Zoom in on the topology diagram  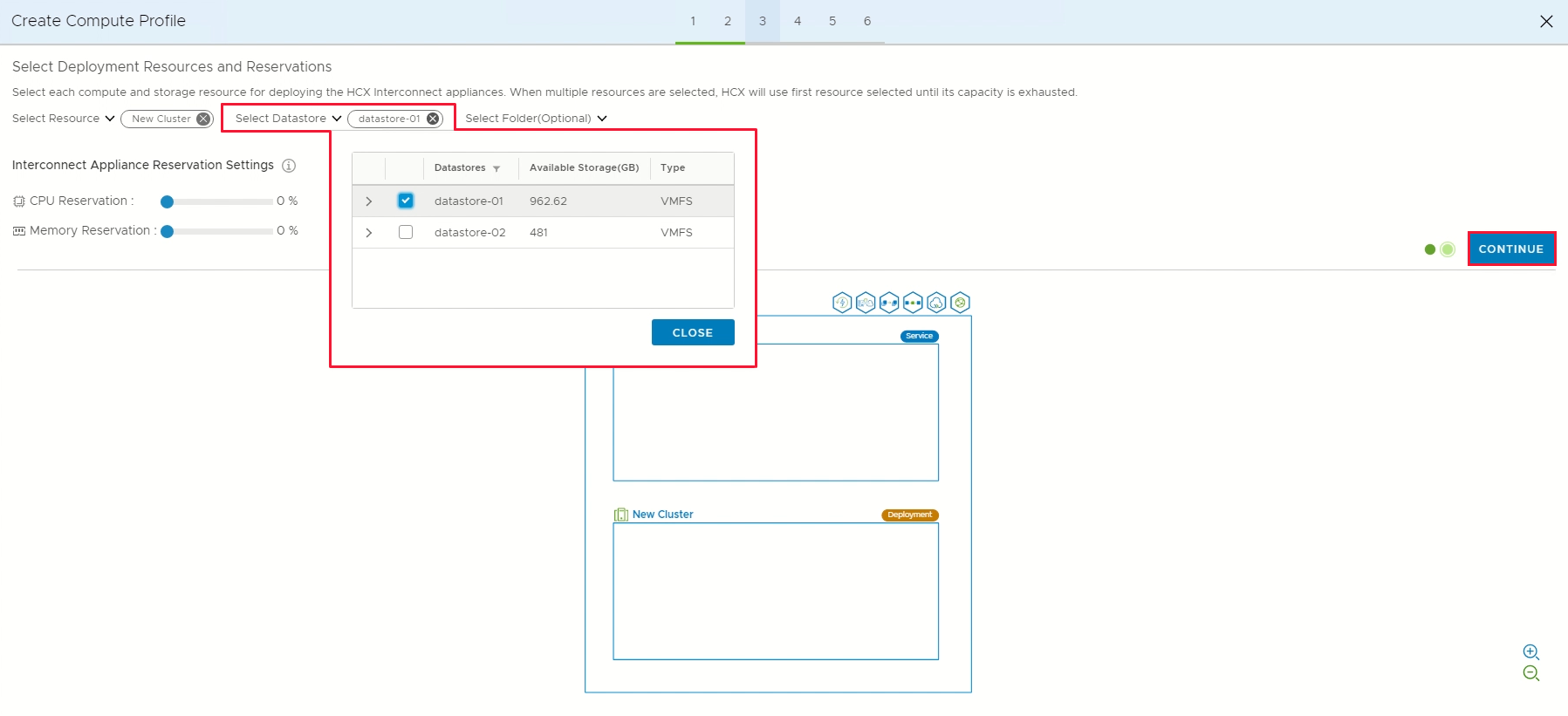tap(1530, 651)
